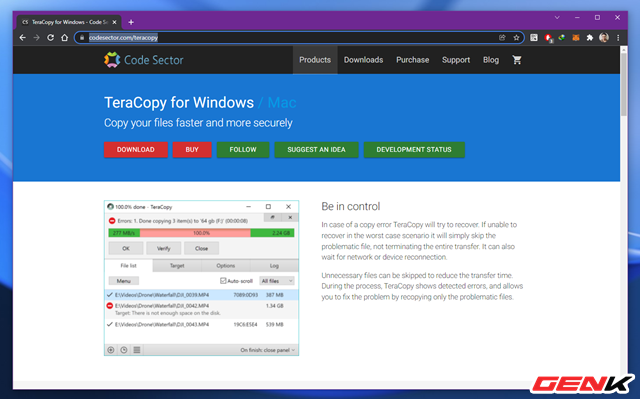
Task: Open the Support nav item
Action: click(456, 60)
